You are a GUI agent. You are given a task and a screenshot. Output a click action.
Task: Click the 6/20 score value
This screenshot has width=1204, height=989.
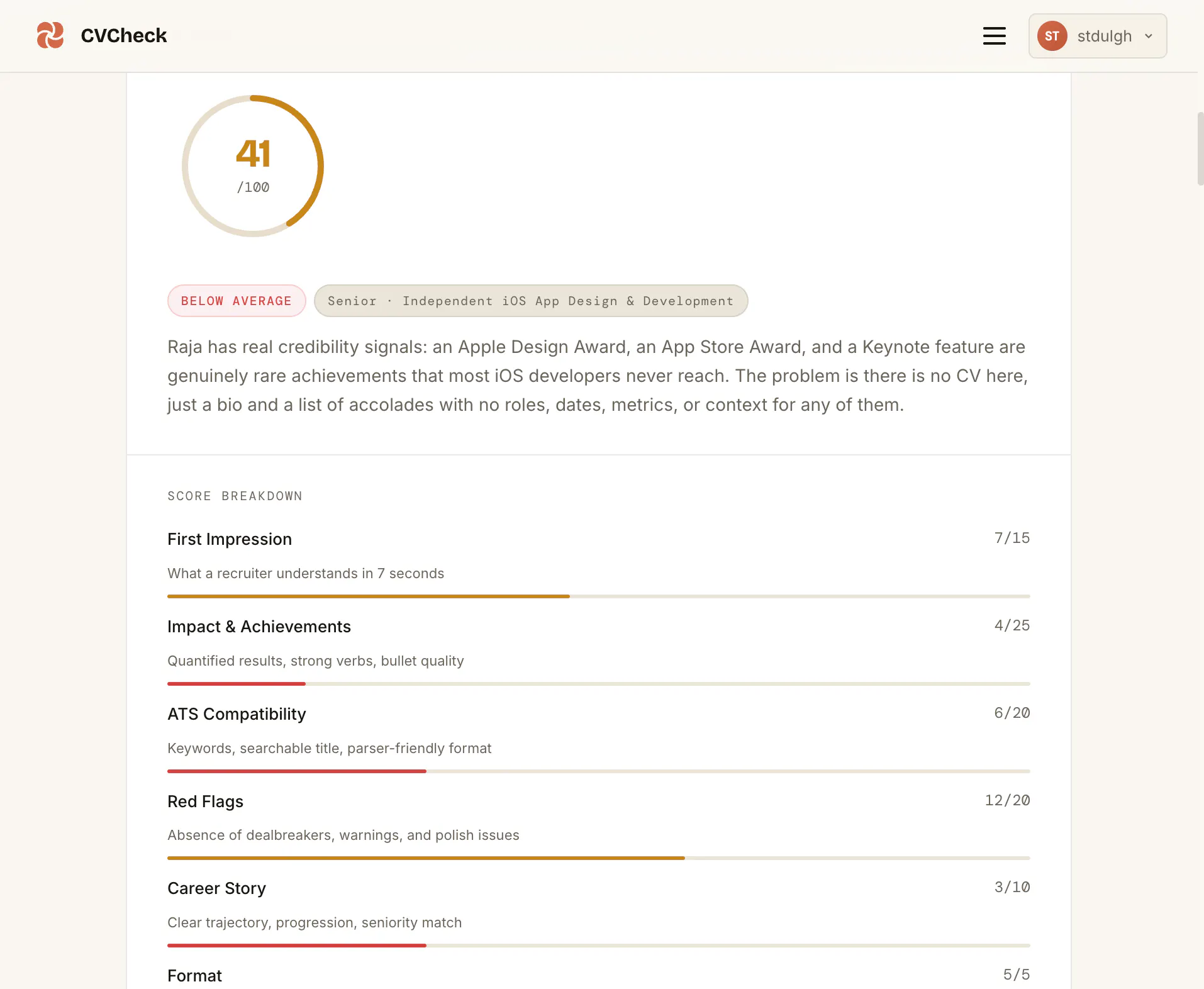[x=1012, y=713]
